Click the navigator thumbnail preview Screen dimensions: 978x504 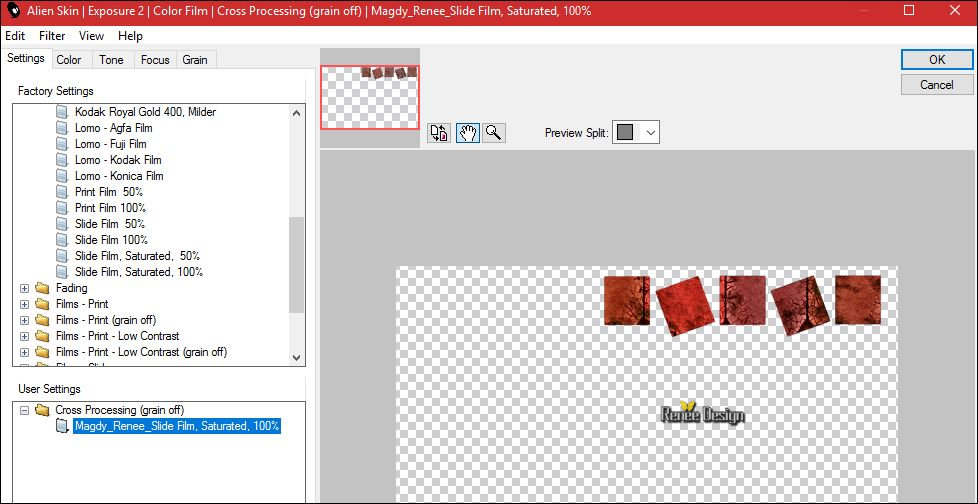[x=370, y=97]
